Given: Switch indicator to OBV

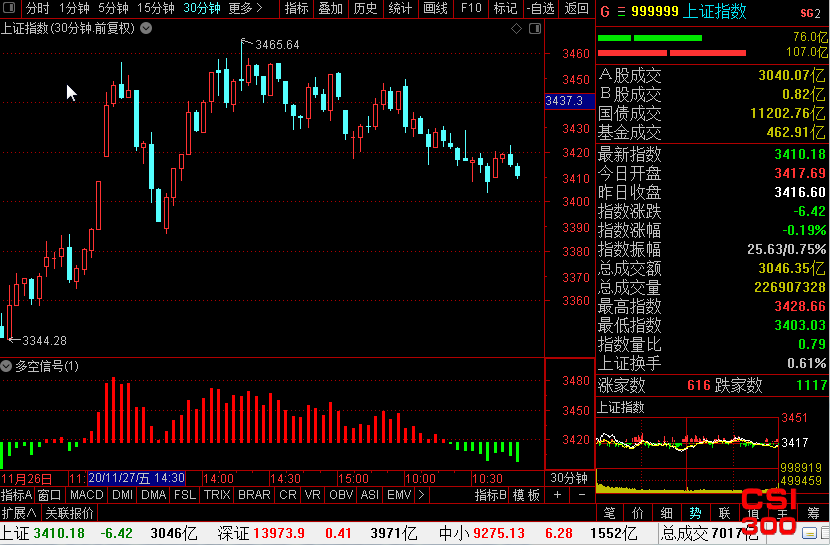Looking at the screenshot, I should click(x=341, y=495).
